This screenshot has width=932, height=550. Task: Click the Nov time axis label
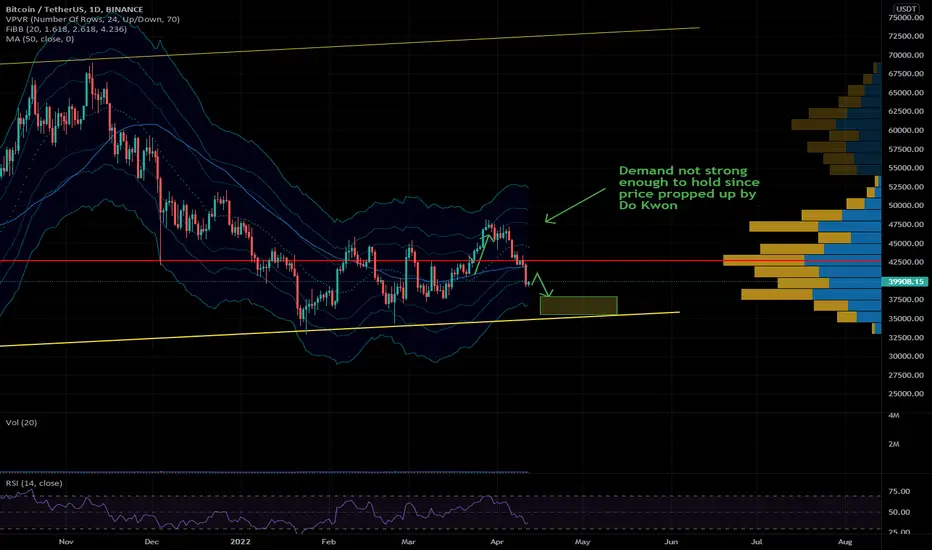[66, 542]
